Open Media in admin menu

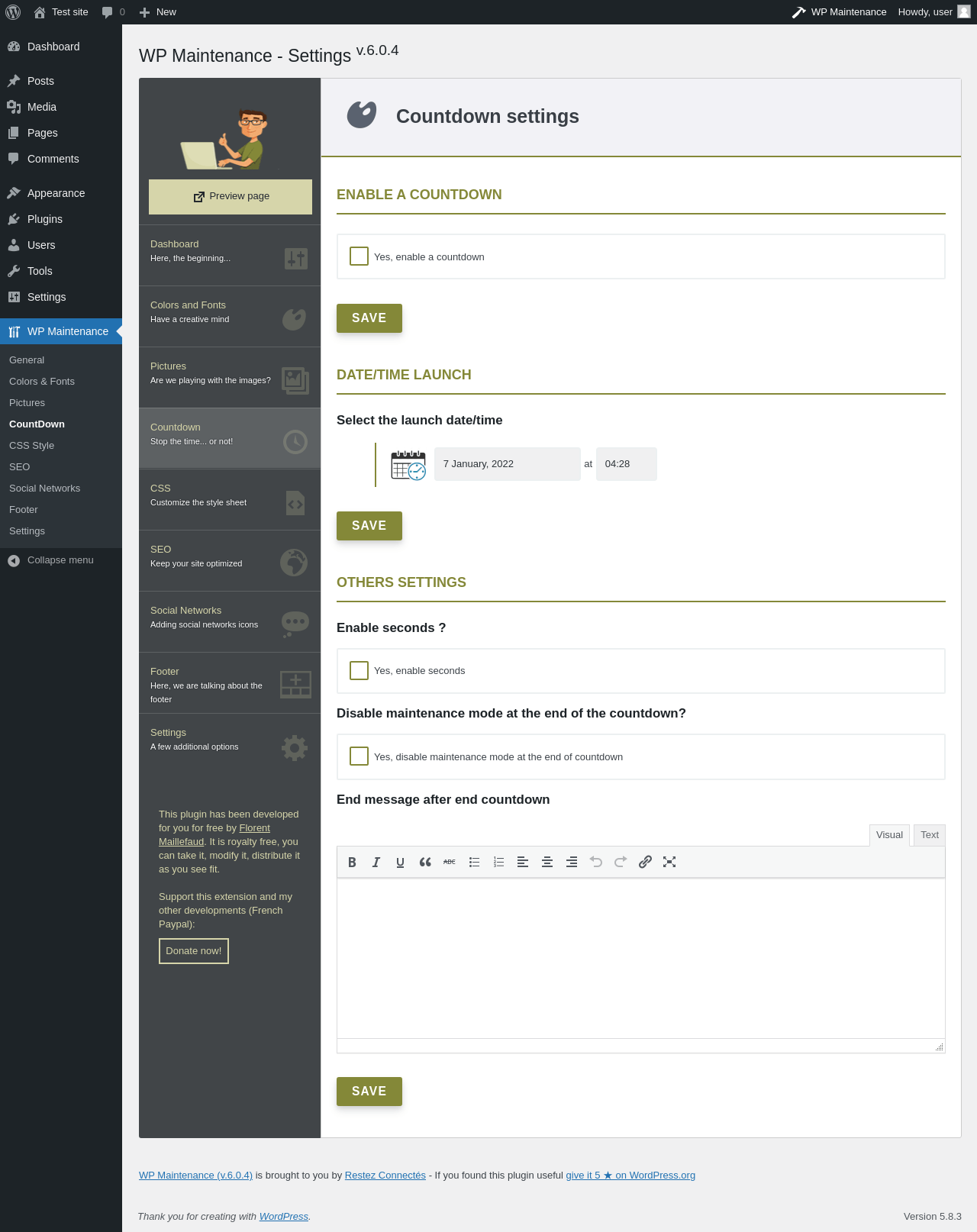61,107
